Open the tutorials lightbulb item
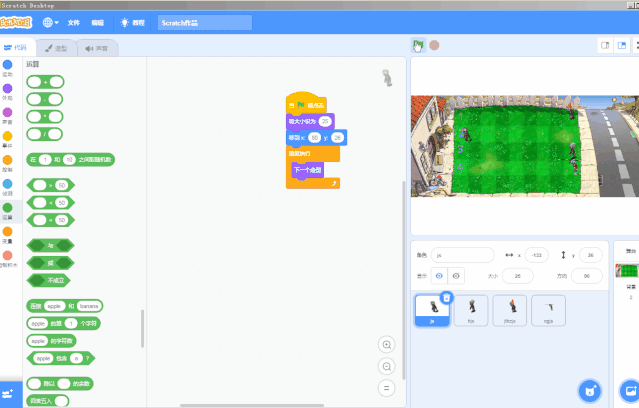The image size is (639, 408). pyautogui.click(x=132, y=22)
